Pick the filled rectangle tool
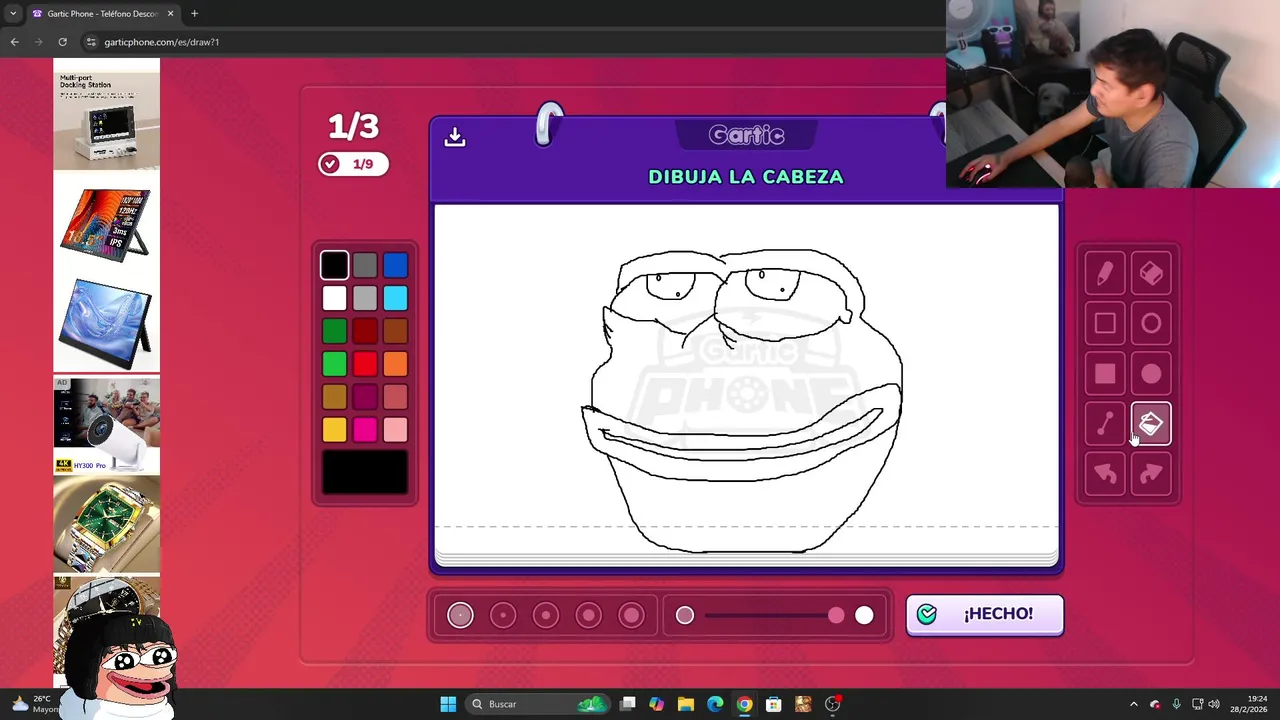The height and width of the screenshot is (720, 1280). [1105, 374]
